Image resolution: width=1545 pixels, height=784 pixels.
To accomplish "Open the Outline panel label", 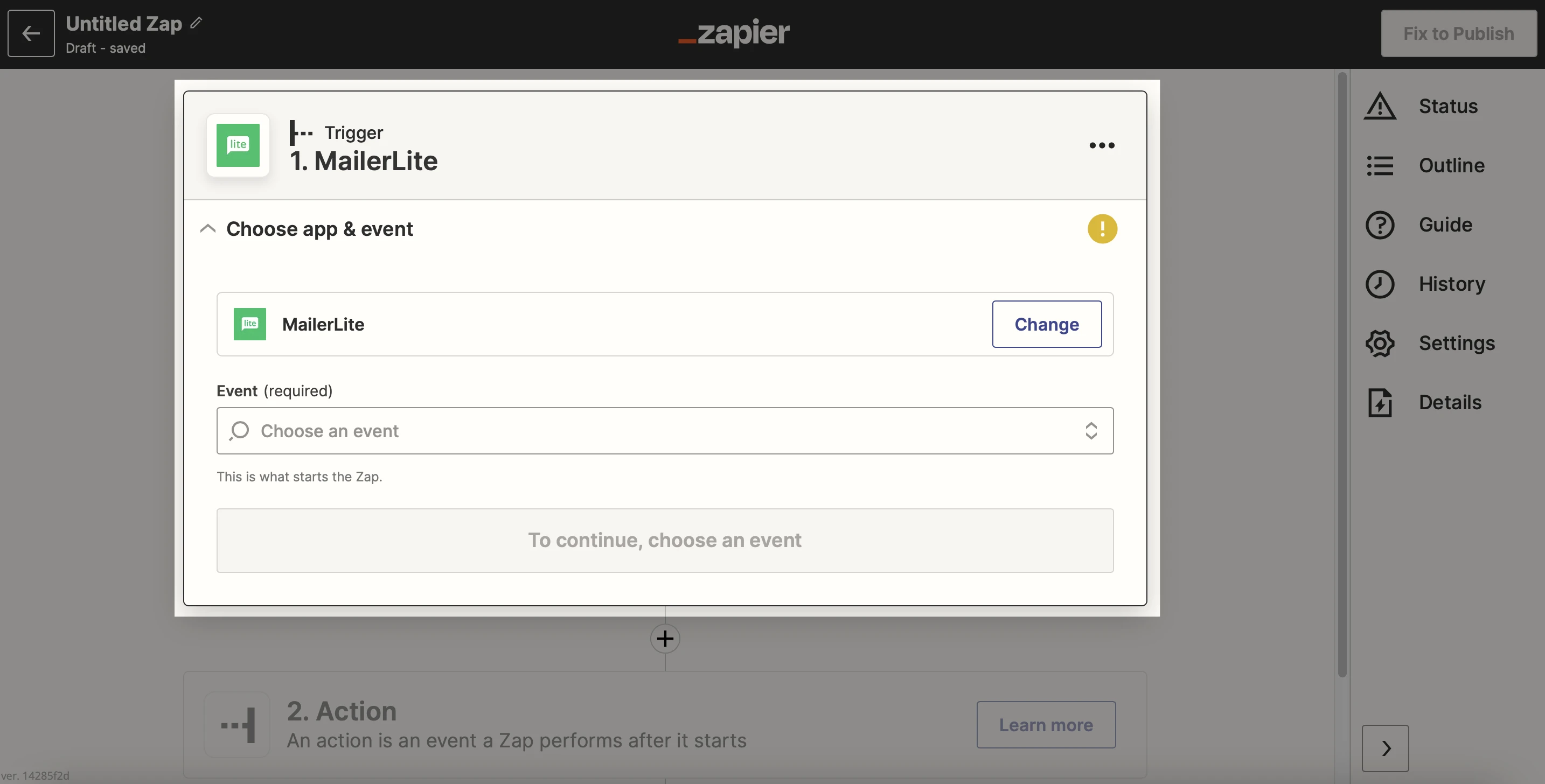I will coord(1451,165).
